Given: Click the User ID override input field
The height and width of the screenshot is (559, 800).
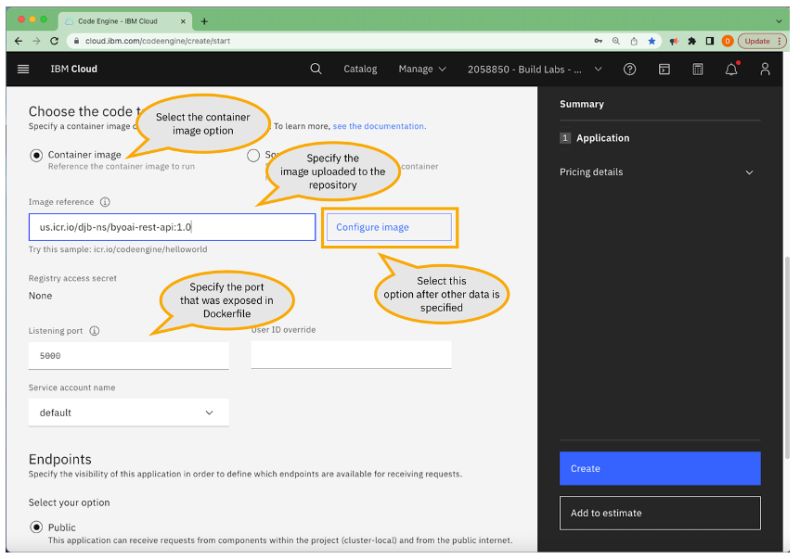Looking at the screenshot, I should click(351, 354).
